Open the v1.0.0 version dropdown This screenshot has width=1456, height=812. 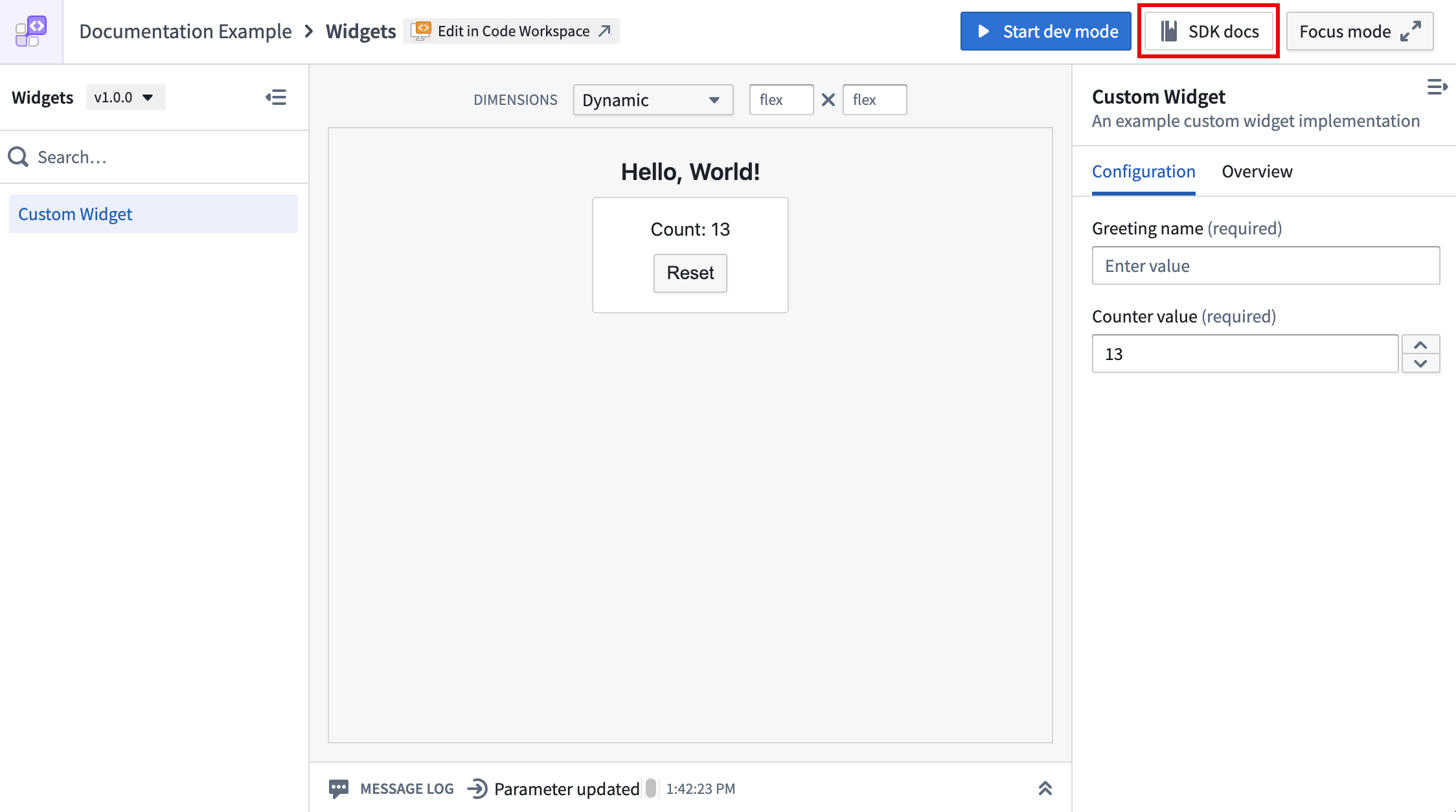pyautogui.click(x=125, y=98)
